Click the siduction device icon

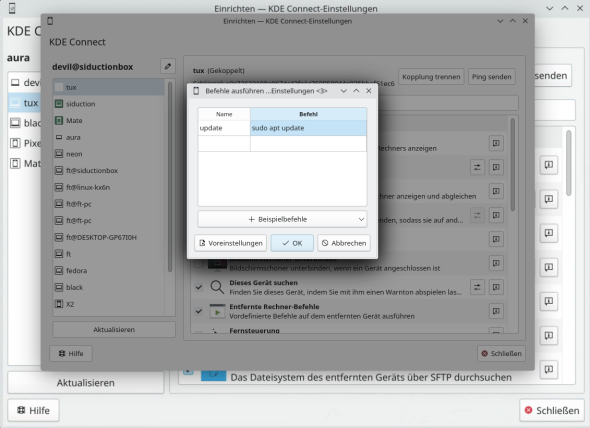click(x=59, y=104)
